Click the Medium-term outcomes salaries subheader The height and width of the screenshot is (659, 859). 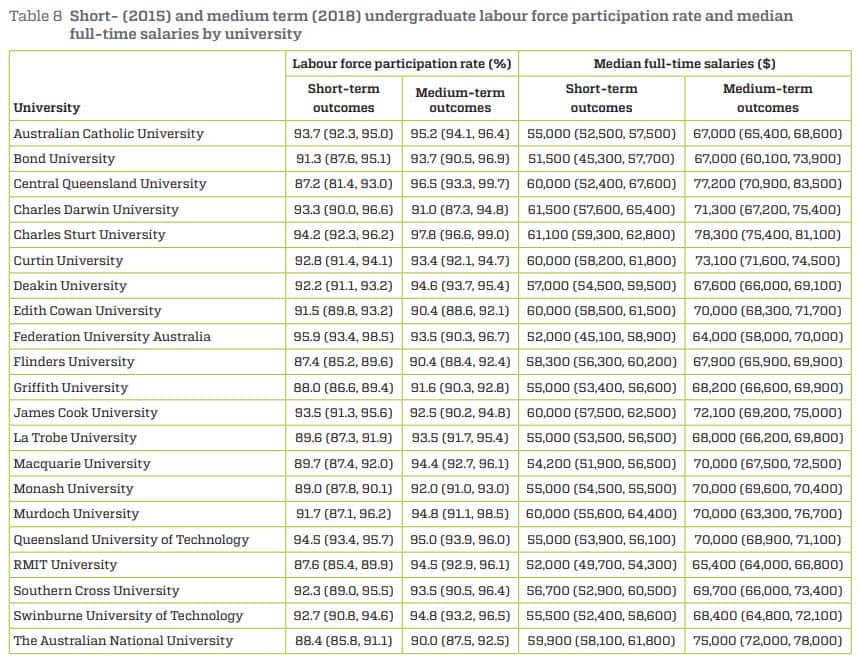pos(768,98)
